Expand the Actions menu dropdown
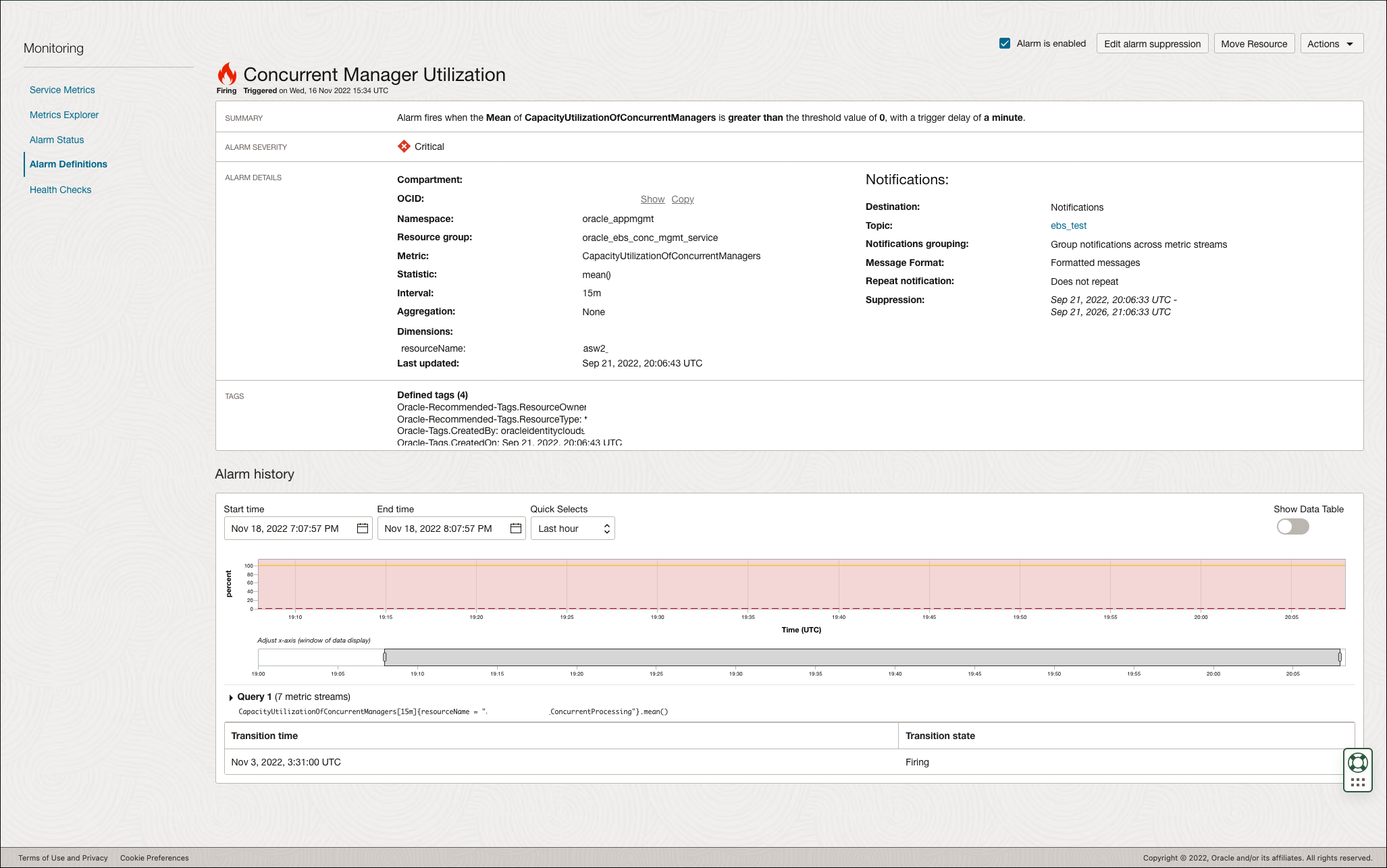The image size is (1387, 868). [1332, 43]
